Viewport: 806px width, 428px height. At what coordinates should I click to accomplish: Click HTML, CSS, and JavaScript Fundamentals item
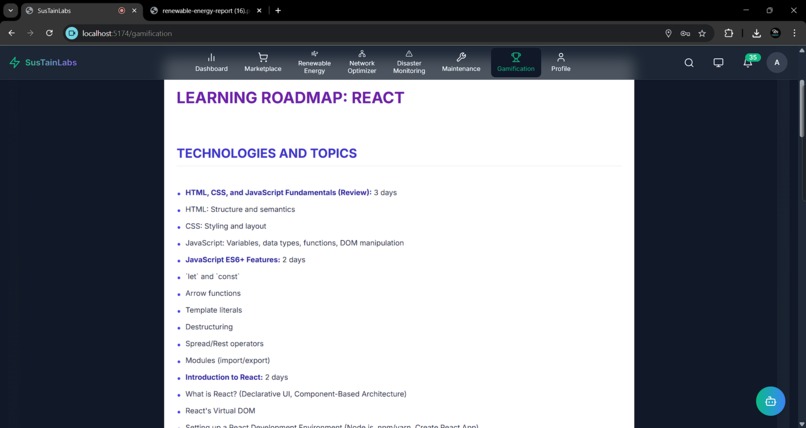(x=291, y=193)
